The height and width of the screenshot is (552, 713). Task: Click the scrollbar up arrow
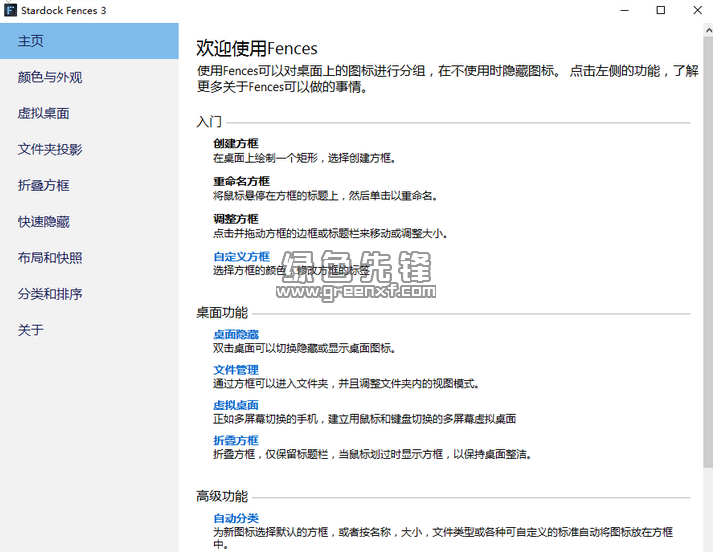(x=708, y=30)
